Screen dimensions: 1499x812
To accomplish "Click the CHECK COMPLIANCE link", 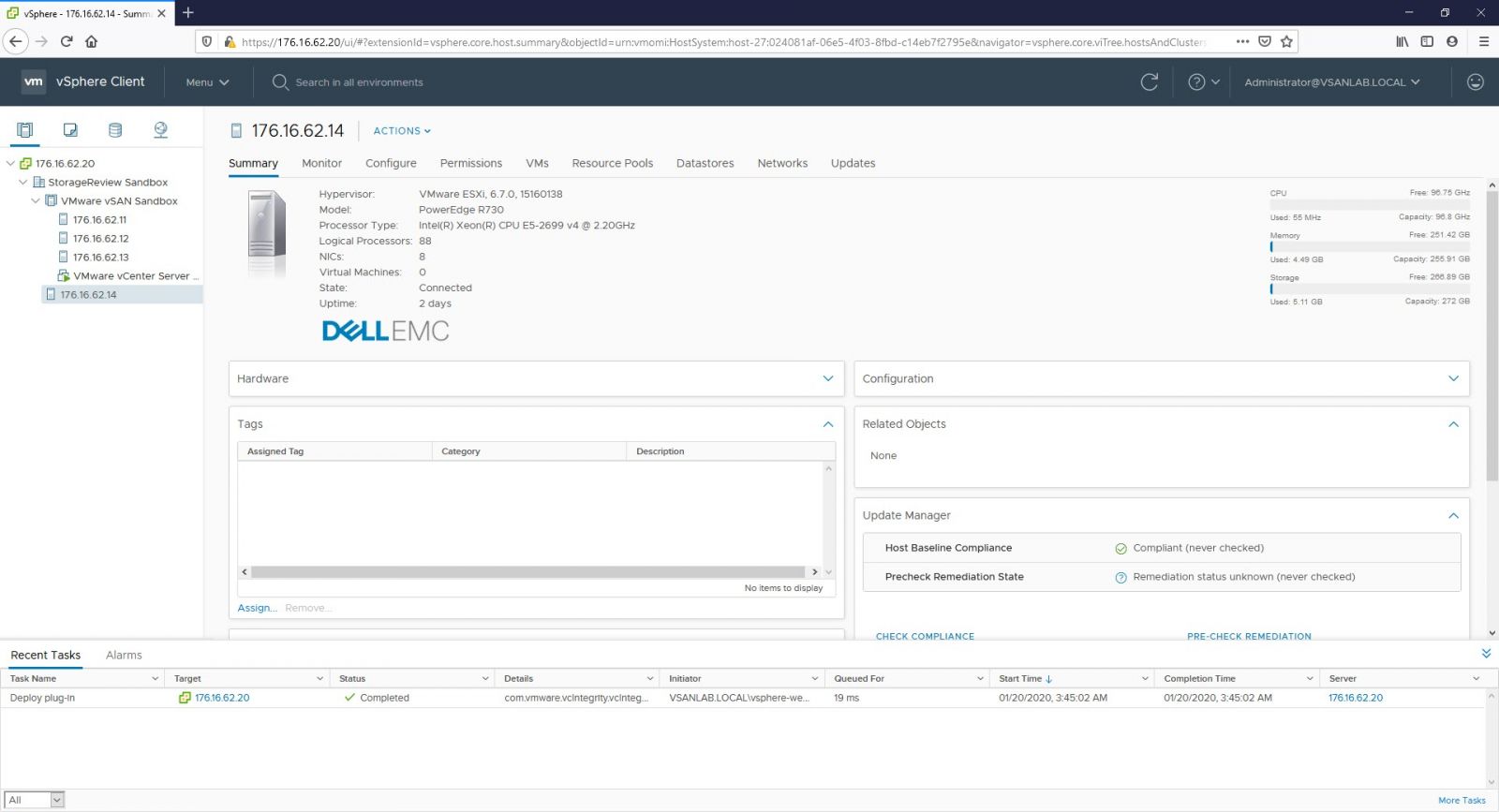I will pos(925,636).
